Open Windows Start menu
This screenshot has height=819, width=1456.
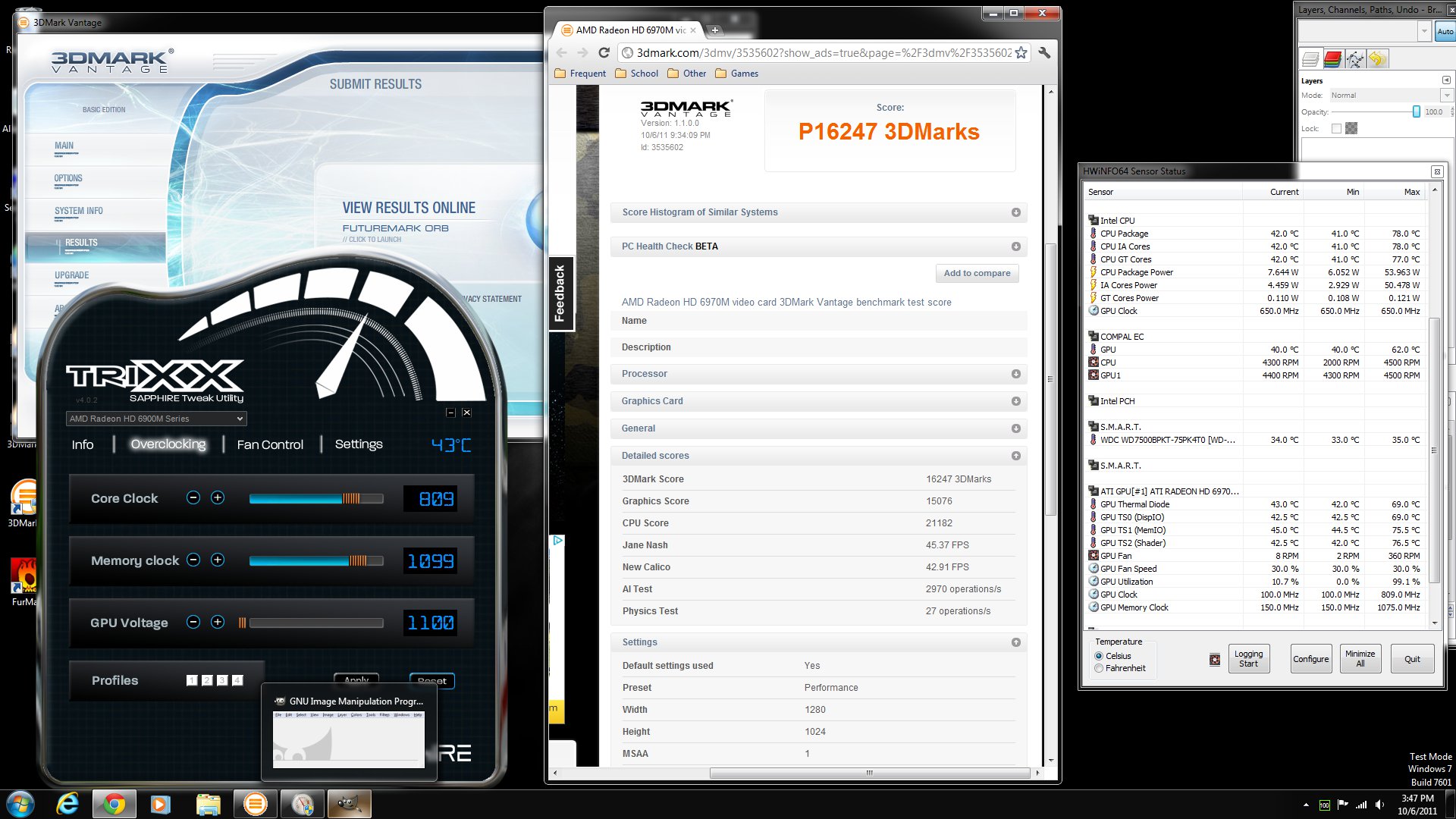point(20,804)
